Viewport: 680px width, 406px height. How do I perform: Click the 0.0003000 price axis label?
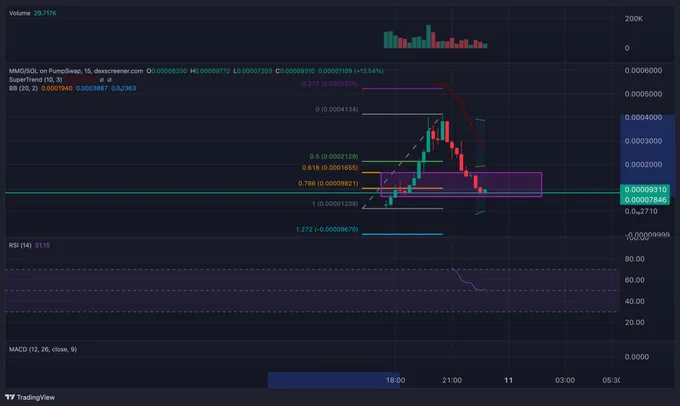pyautogui.click(x=643, y=141)
